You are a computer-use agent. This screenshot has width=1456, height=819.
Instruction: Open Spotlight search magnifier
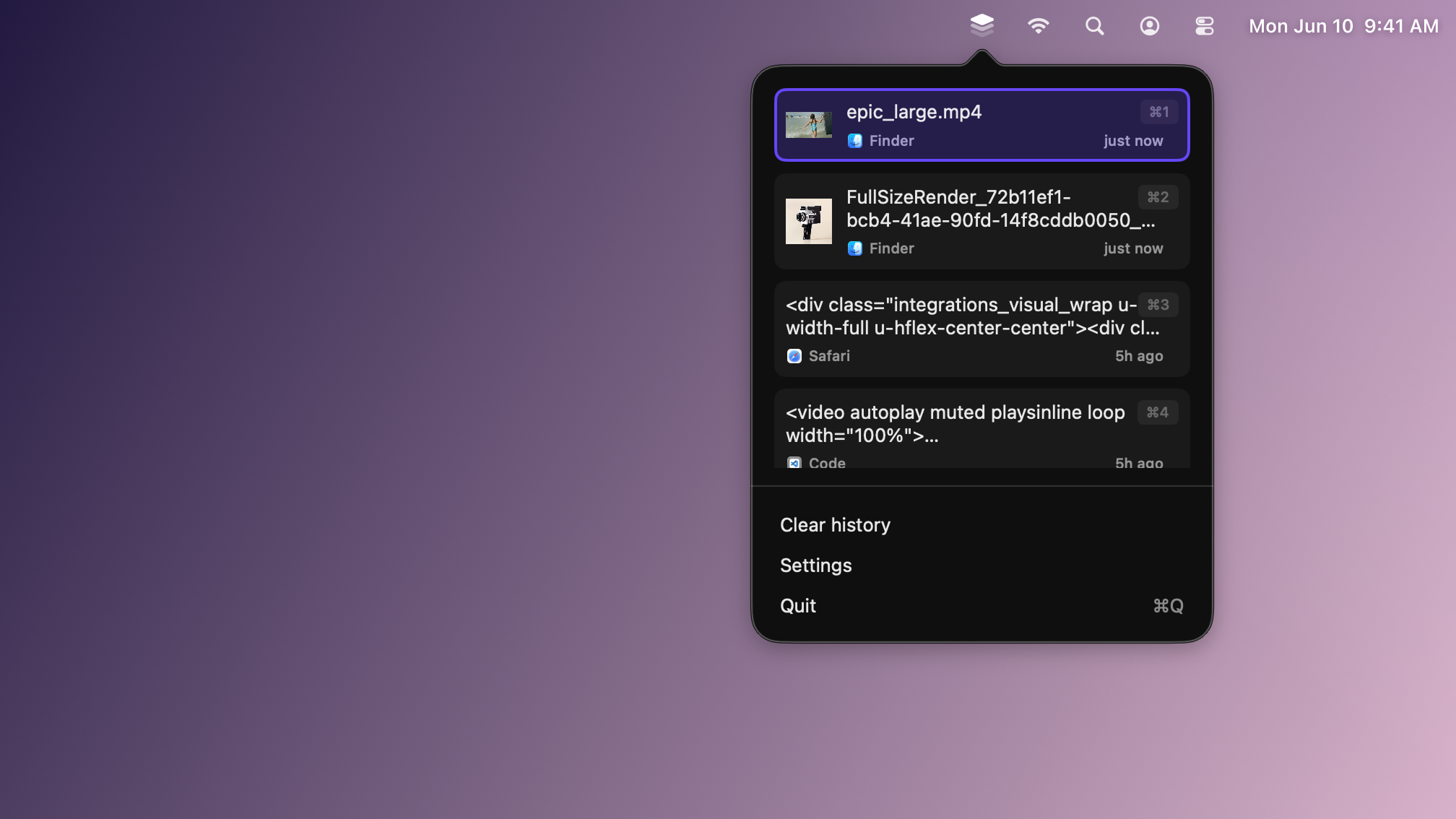tap(1094, 26)
